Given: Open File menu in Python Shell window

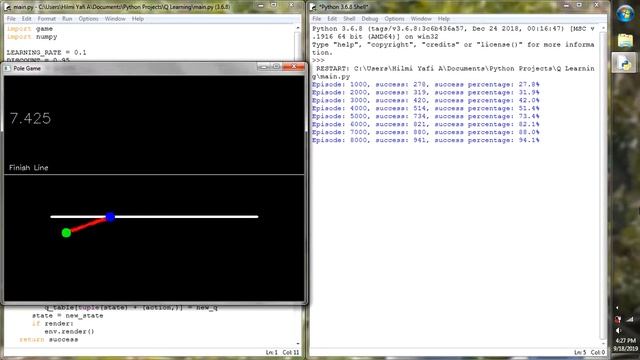Looking at the screenshot, I should pos(317,19).
